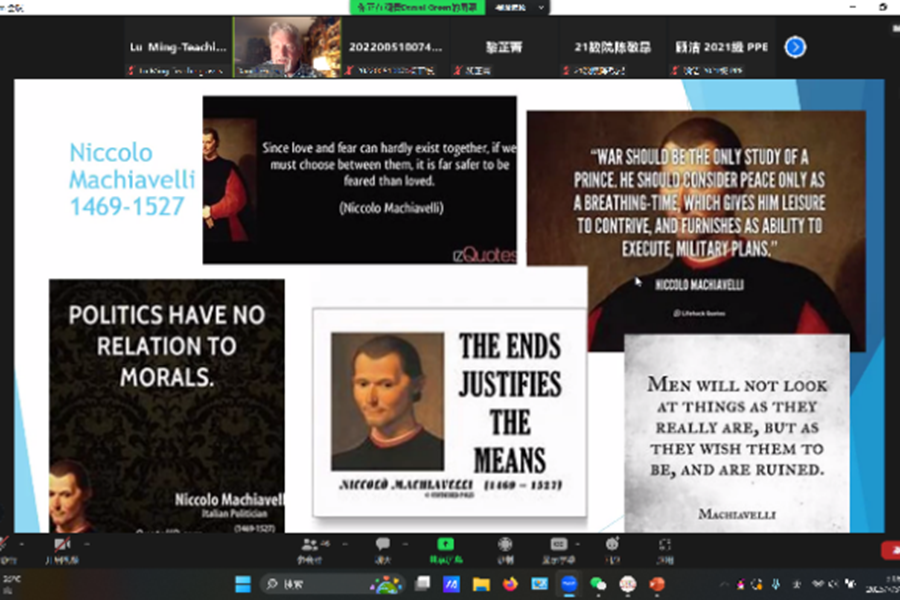The width and height of the screenshot is (900, 600).
Task: Click the taskbar clock and date
Action: click(x=882, y=584)
